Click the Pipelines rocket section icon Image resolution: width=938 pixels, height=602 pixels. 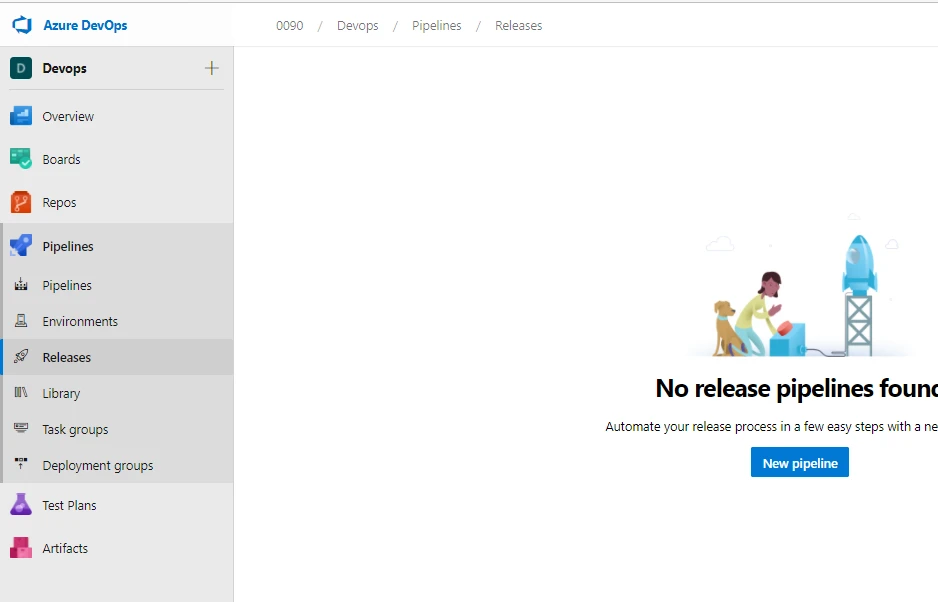(21, 246)
